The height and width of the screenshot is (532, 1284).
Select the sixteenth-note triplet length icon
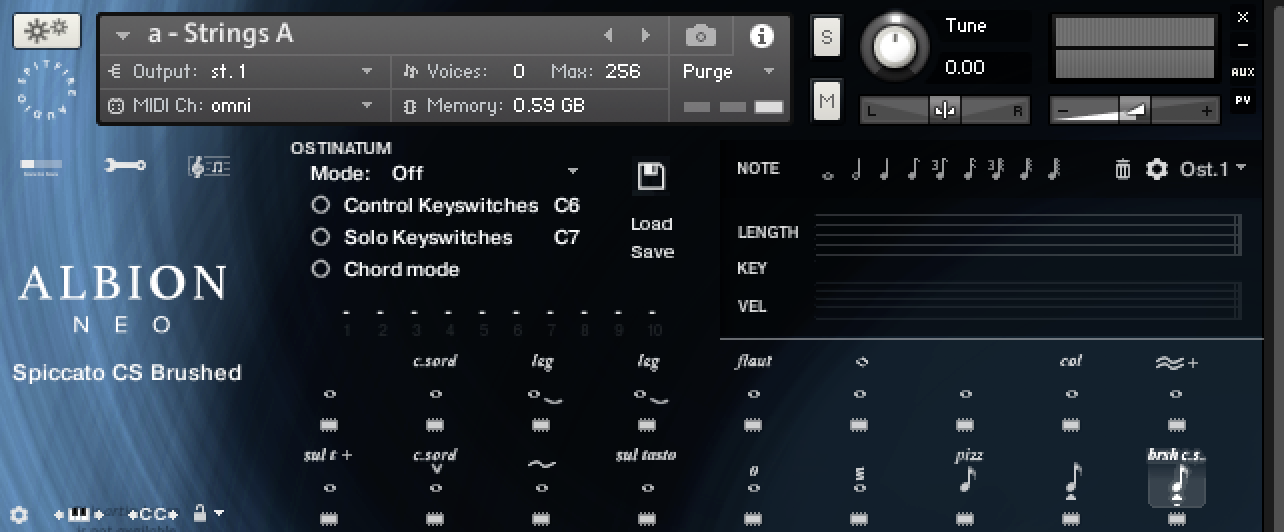996,170
